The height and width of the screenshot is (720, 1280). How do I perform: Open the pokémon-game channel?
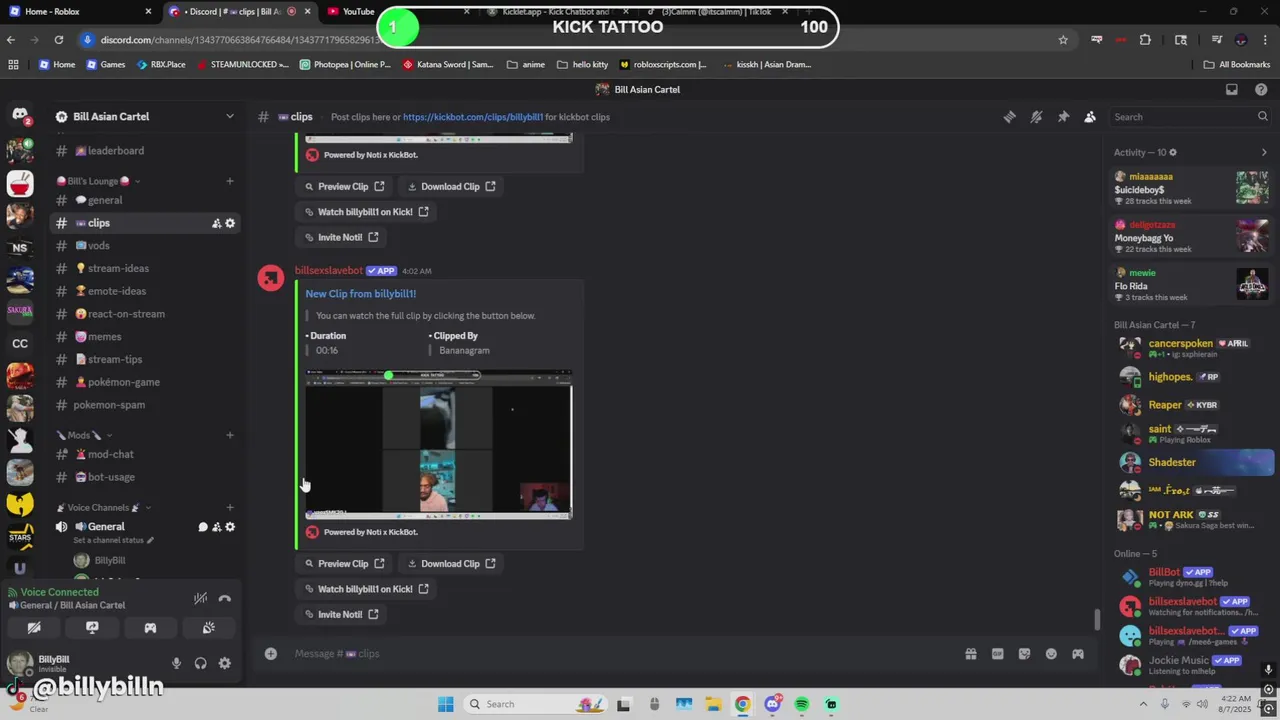click(144, 382)
